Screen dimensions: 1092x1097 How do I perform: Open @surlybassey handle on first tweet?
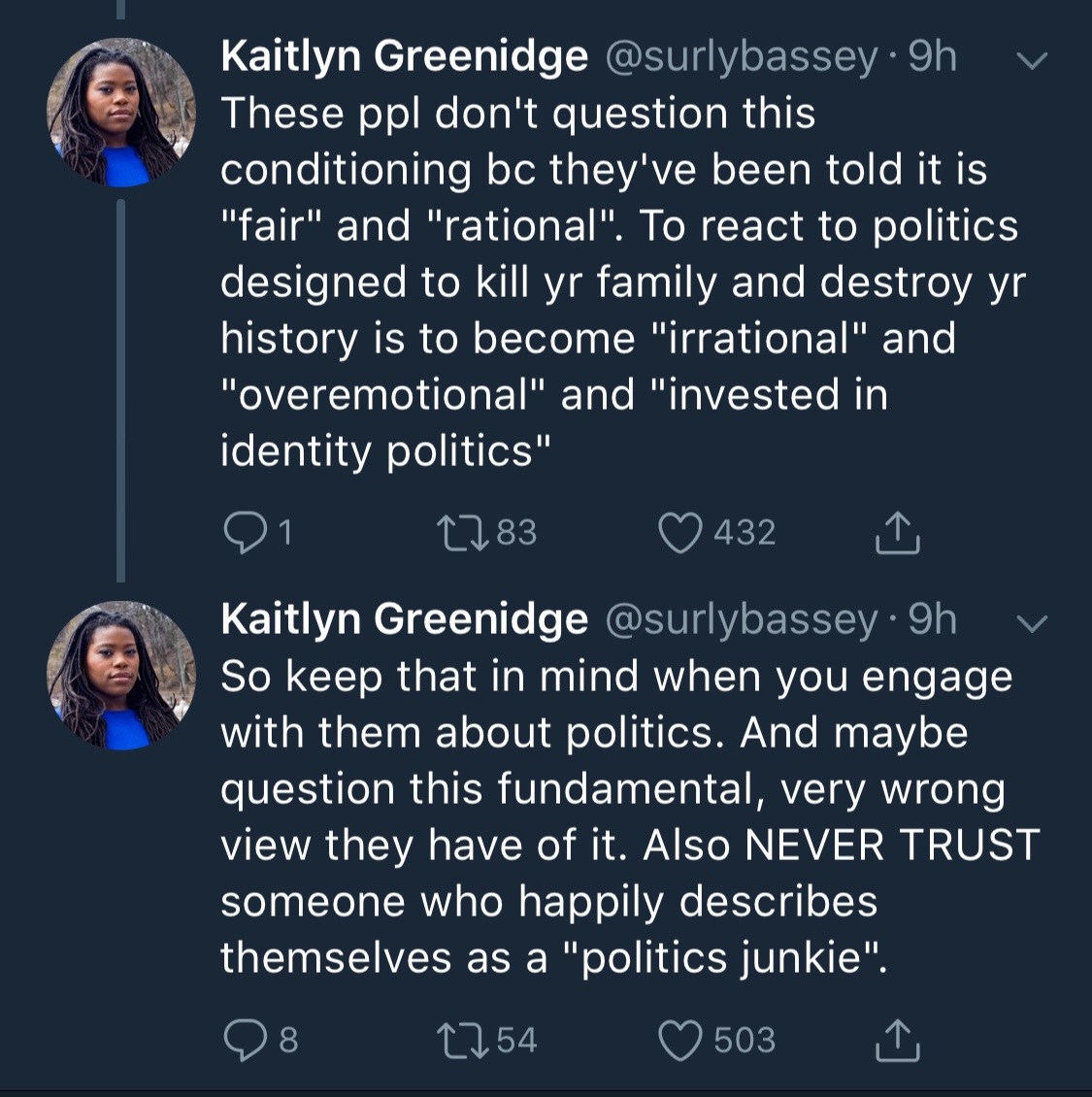742,56
